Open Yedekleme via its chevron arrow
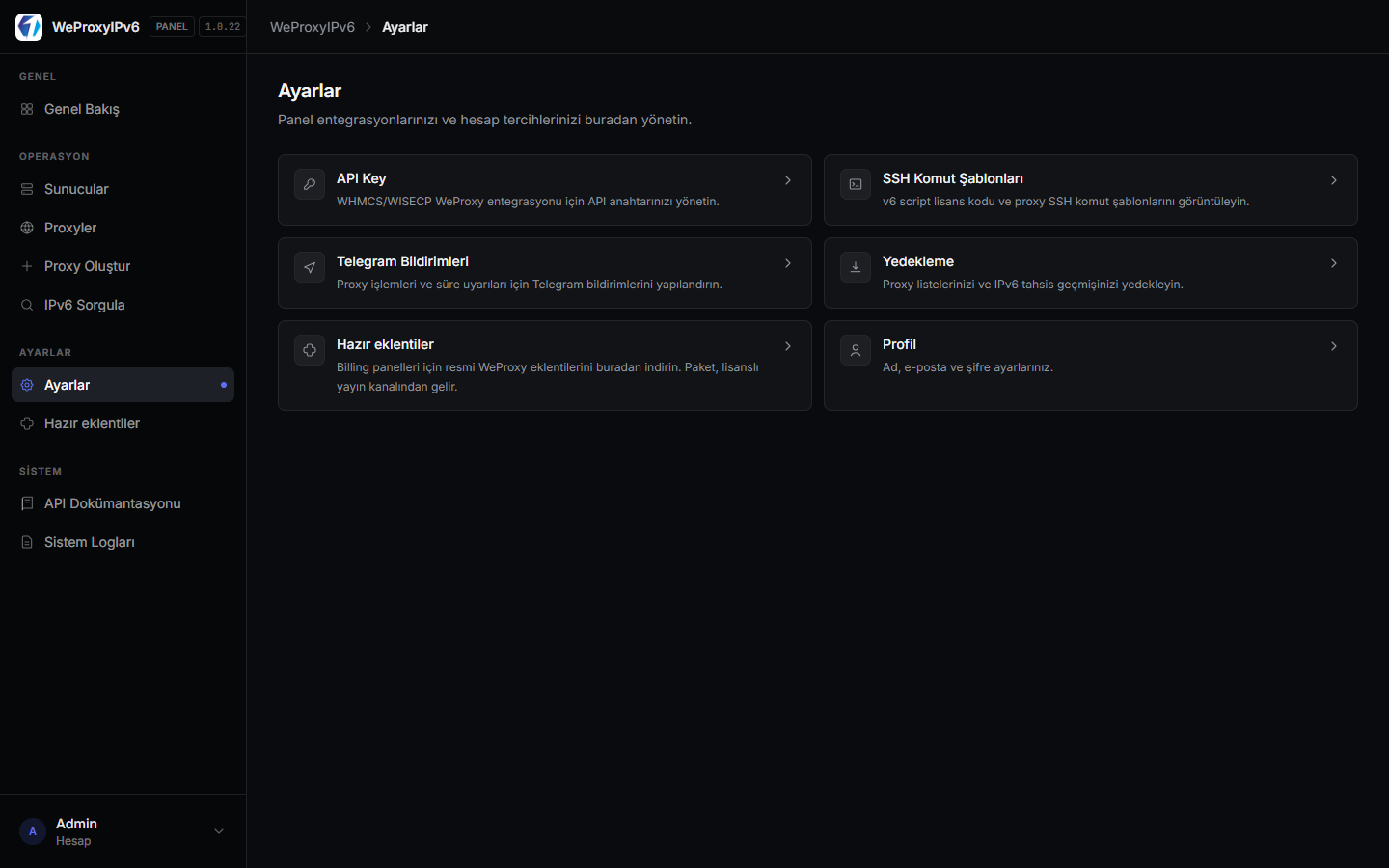Screen dimensions: 1389x868 coord(1334,263)
